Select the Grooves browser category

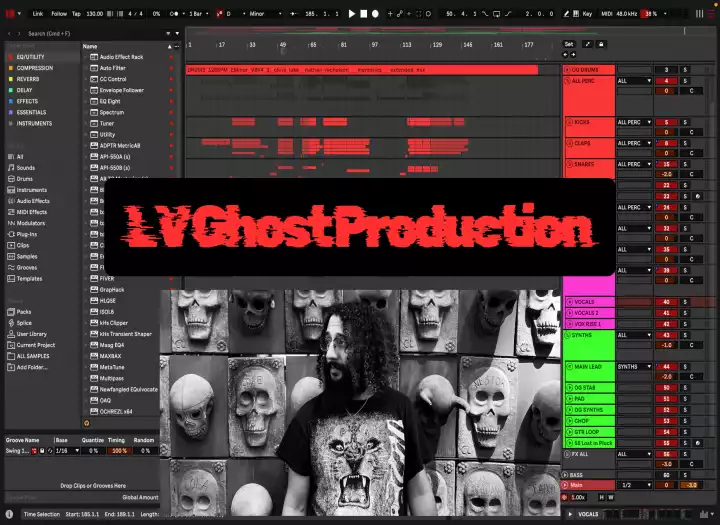27,267
